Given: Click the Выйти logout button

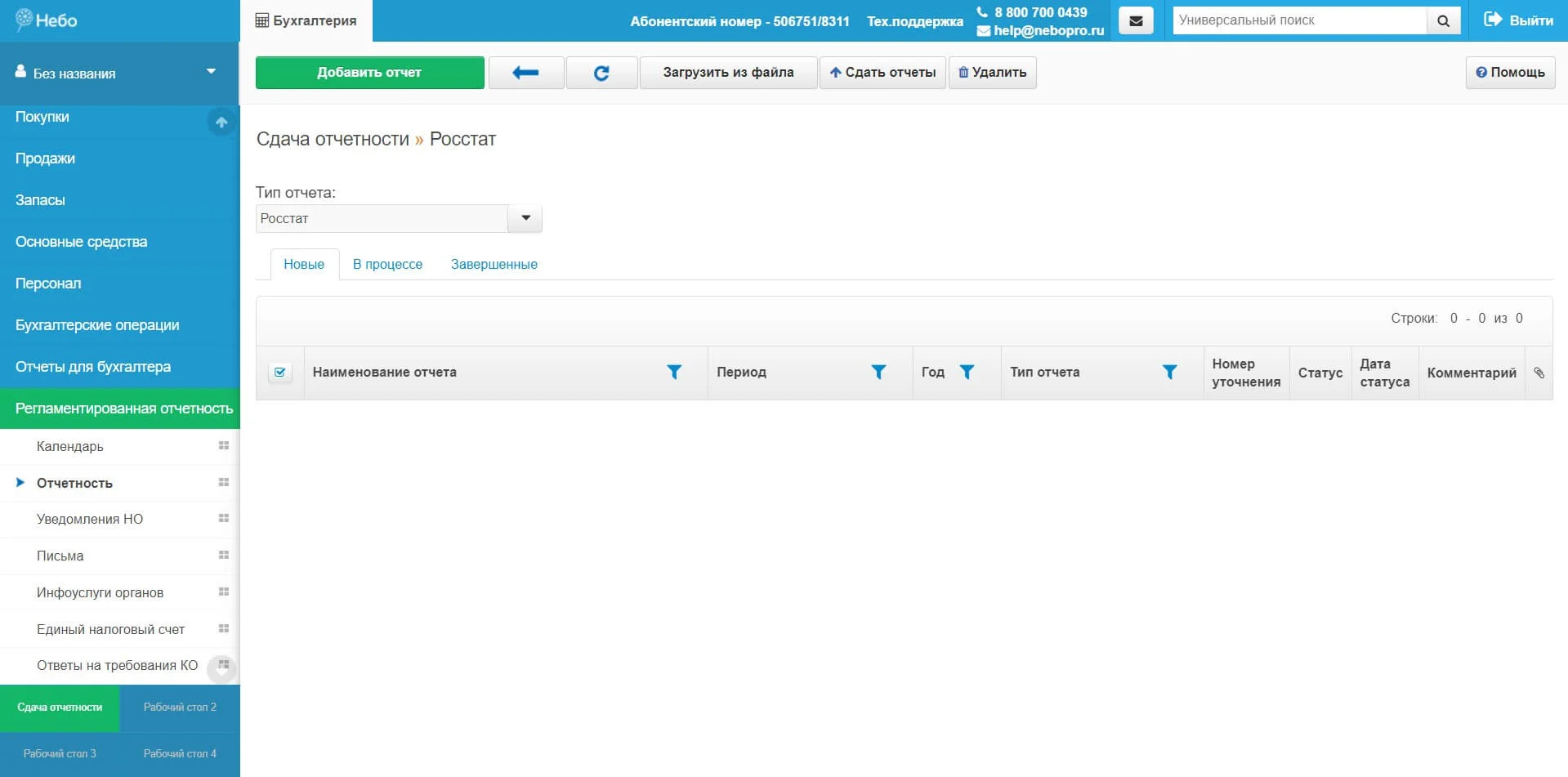Looking at the screenshot, I should 1518,20.
